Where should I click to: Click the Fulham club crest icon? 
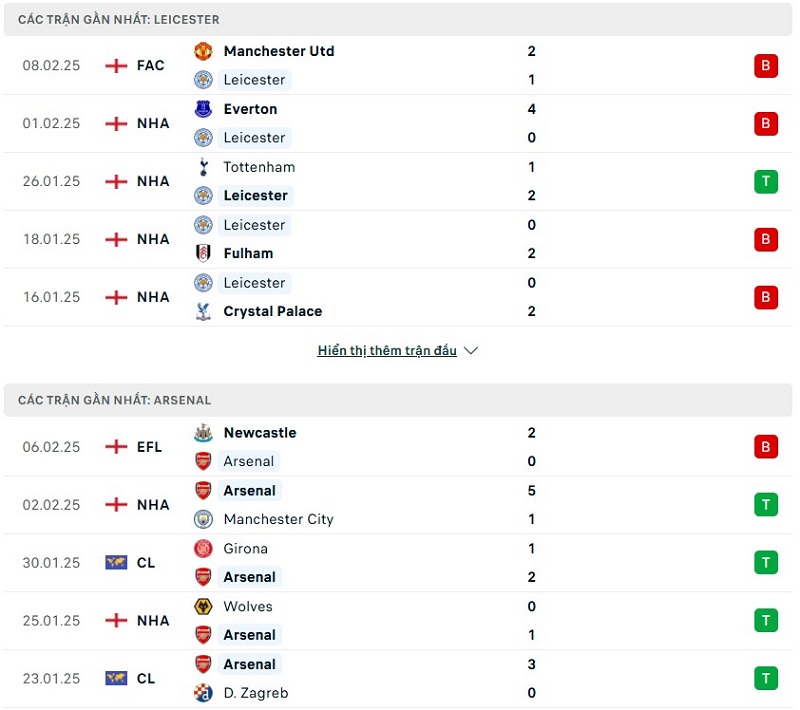pyautogui.click(x=203, y=253)
